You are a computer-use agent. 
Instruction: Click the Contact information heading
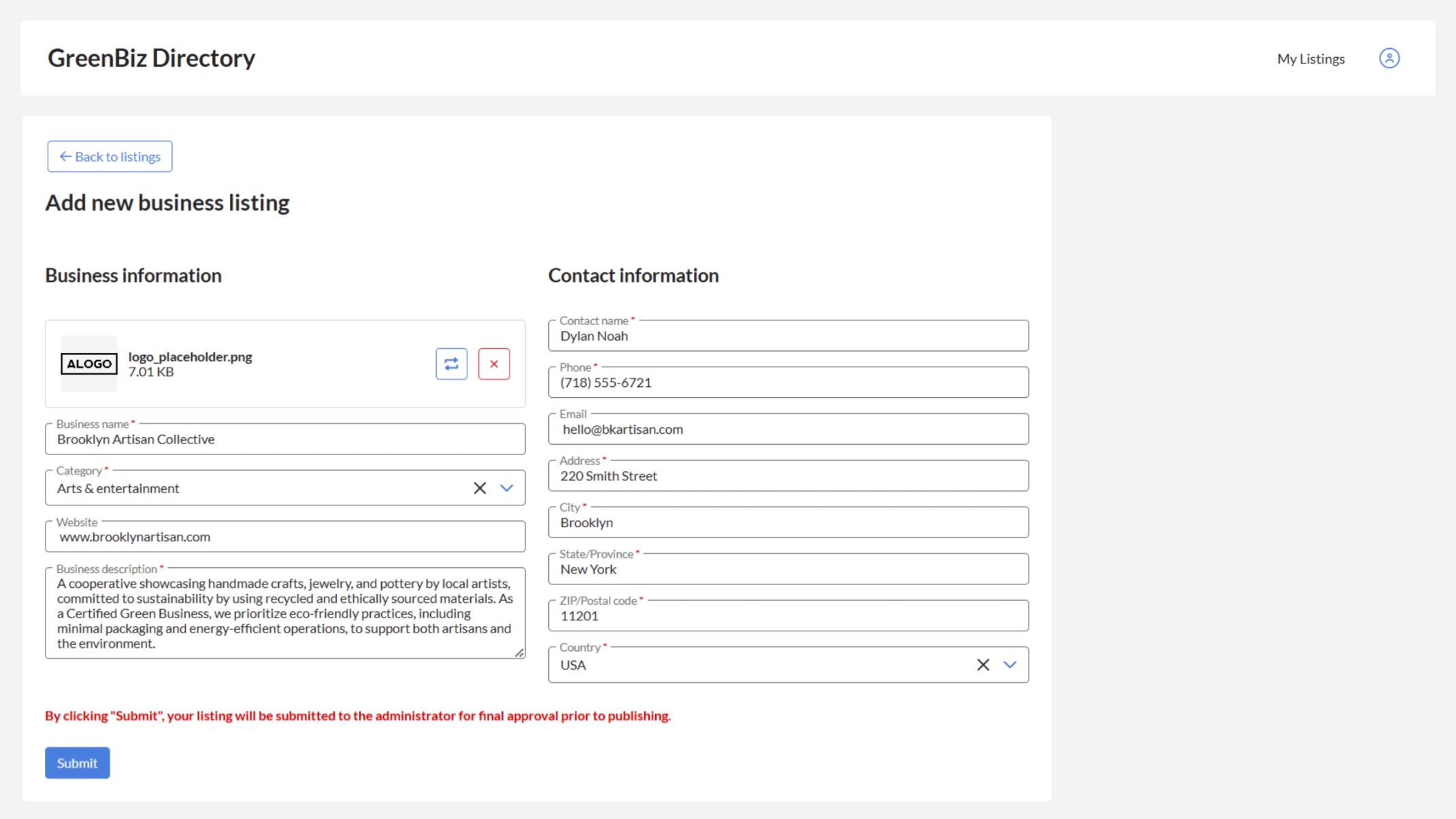(x=633, y=275)
